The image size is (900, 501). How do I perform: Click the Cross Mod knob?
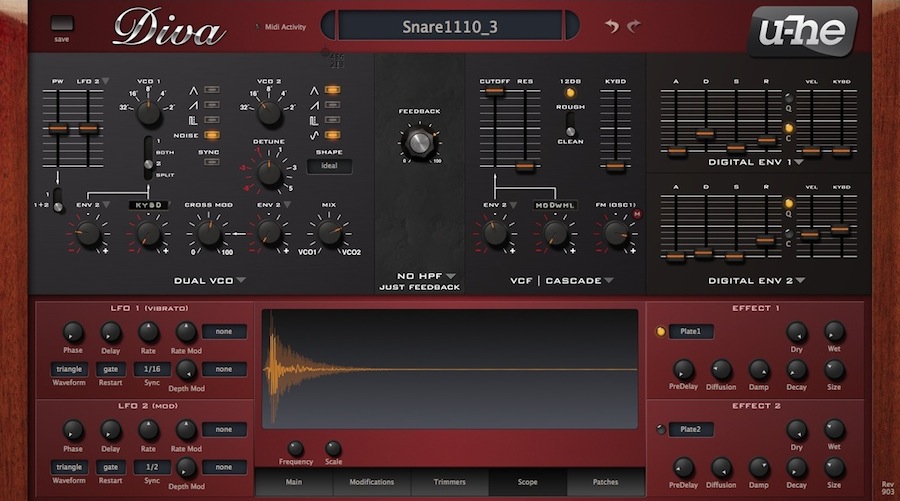coord(209,232)
